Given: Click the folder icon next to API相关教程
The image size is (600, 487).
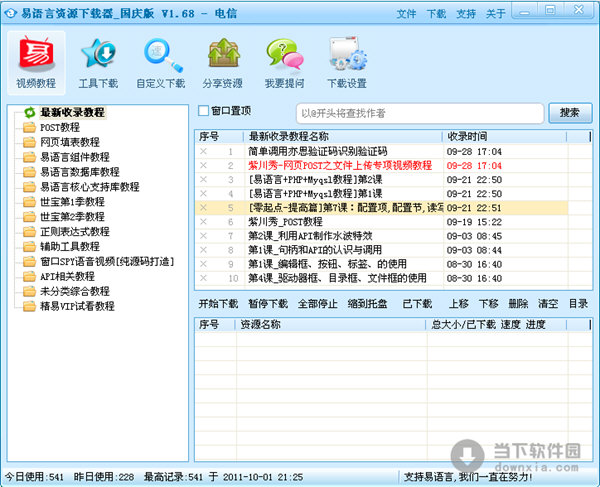Looking at the screenshot, I should 29,277.
